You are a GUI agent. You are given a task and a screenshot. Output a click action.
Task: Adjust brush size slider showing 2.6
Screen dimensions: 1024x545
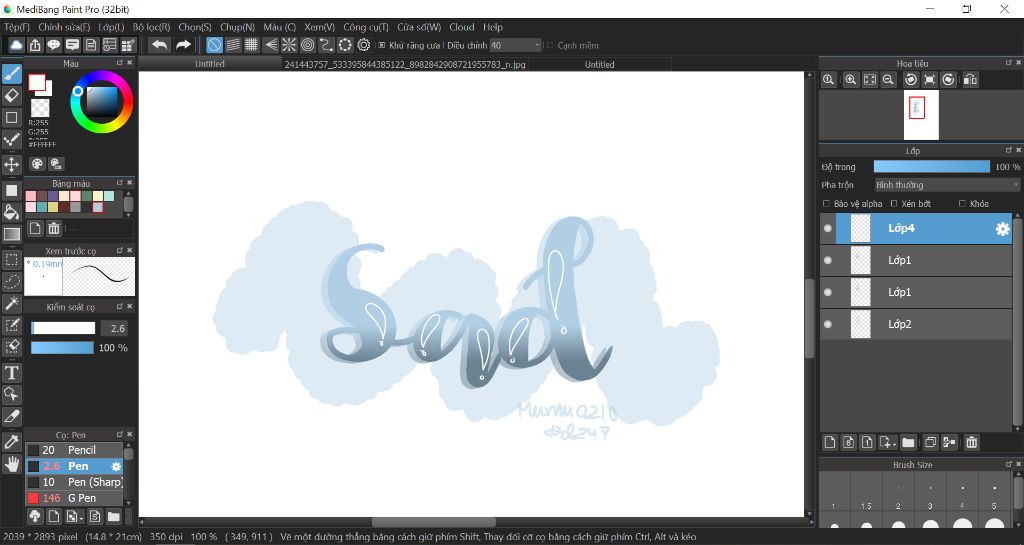click(x=63, y=328)
